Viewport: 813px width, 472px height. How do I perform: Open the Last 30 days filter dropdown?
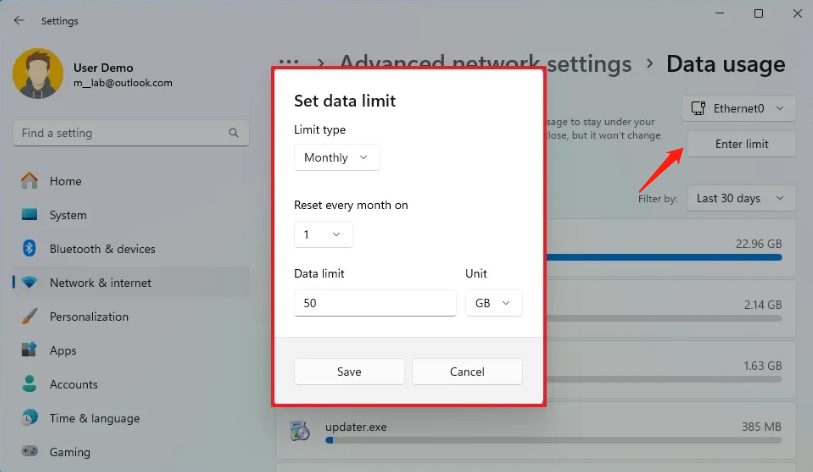tap(740, 198)
